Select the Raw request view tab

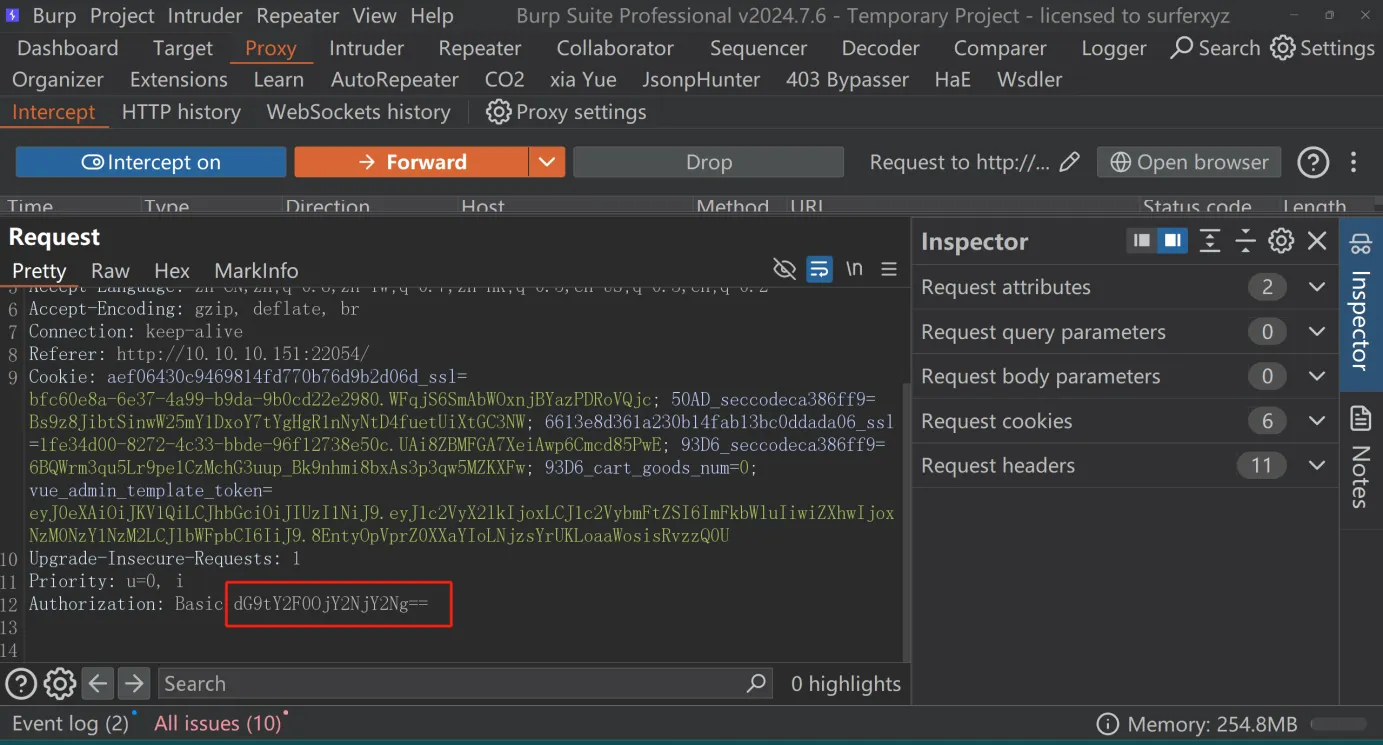[110, 270]
